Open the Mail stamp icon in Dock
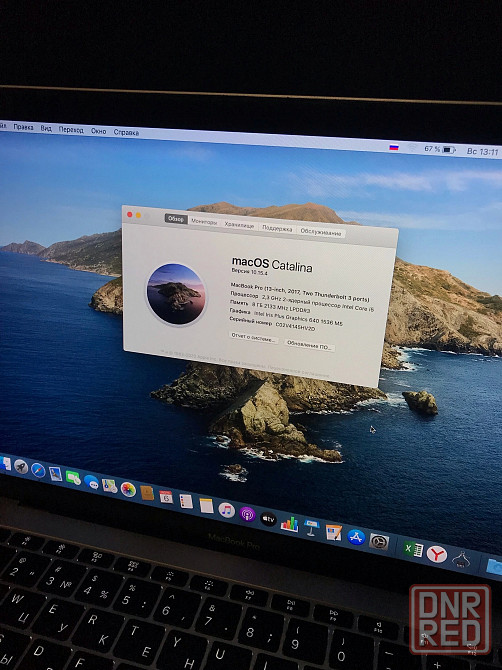 point(56,474)
